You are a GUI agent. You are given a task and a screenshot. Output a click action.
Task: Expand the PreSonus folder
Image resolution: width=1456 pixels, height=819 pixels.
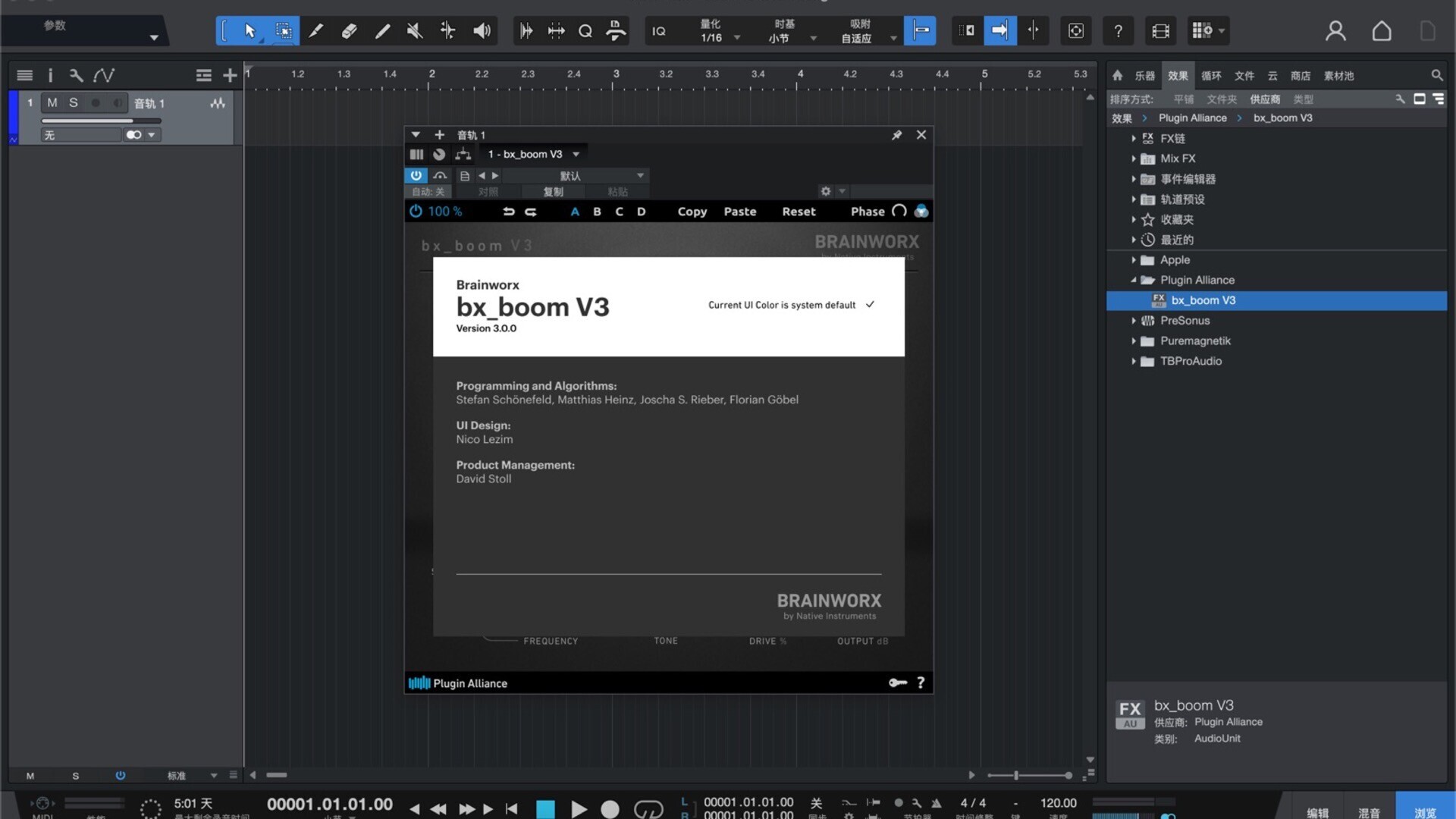pos(1134,321)
